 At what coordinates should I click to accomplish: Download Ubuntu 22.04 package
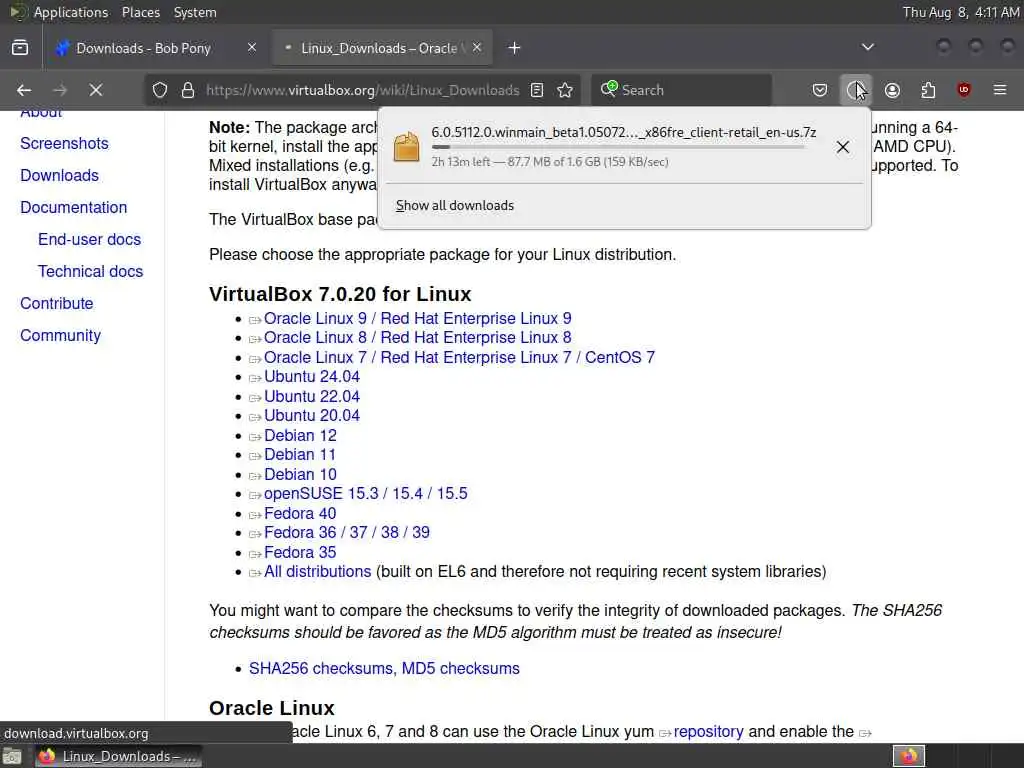312,397
